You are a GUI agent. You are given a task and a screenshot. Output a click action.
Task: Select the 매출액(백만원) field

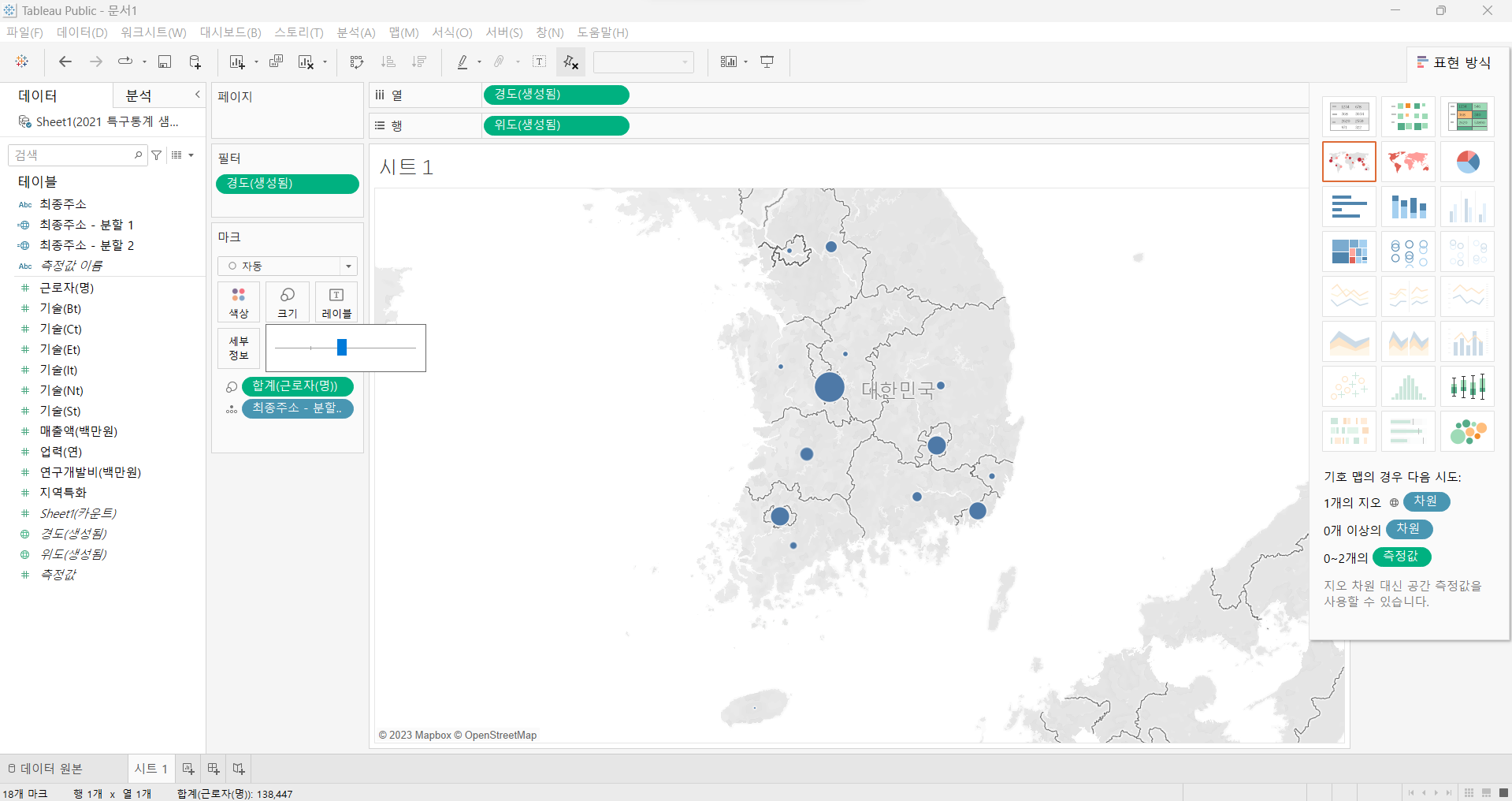click(79, 431)
